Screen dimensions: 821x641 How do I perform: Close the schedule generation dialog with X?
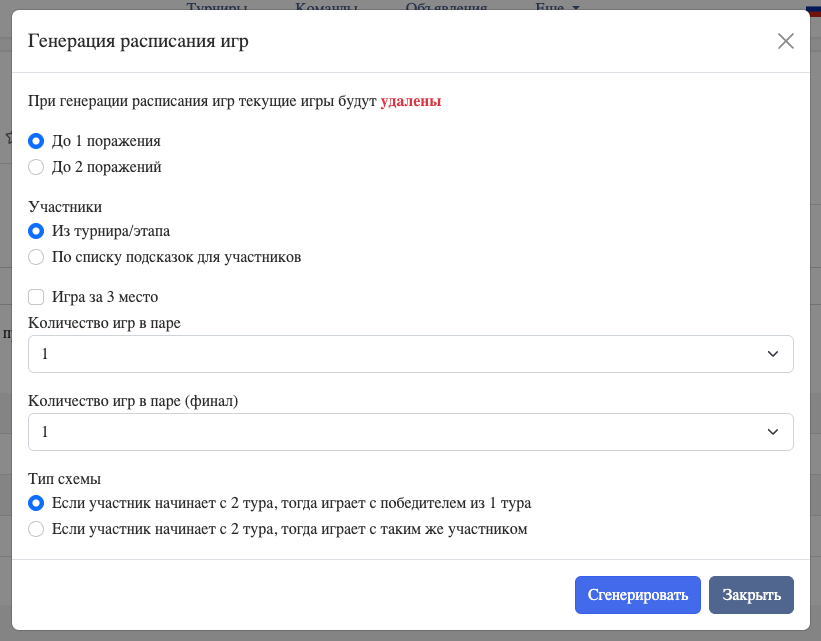(785, 41)
